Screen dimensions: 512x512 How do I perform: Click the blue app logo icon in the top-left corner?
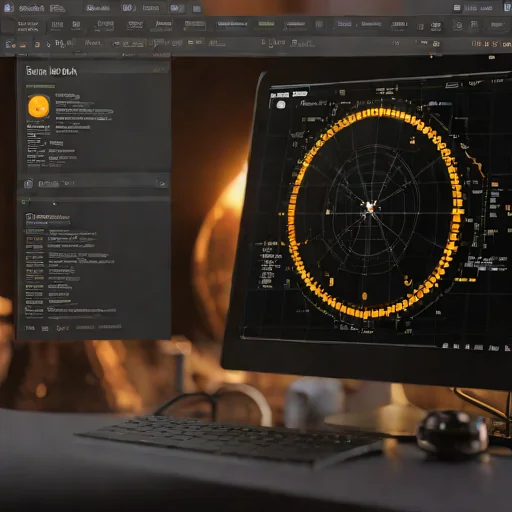[x=8, y=7]
